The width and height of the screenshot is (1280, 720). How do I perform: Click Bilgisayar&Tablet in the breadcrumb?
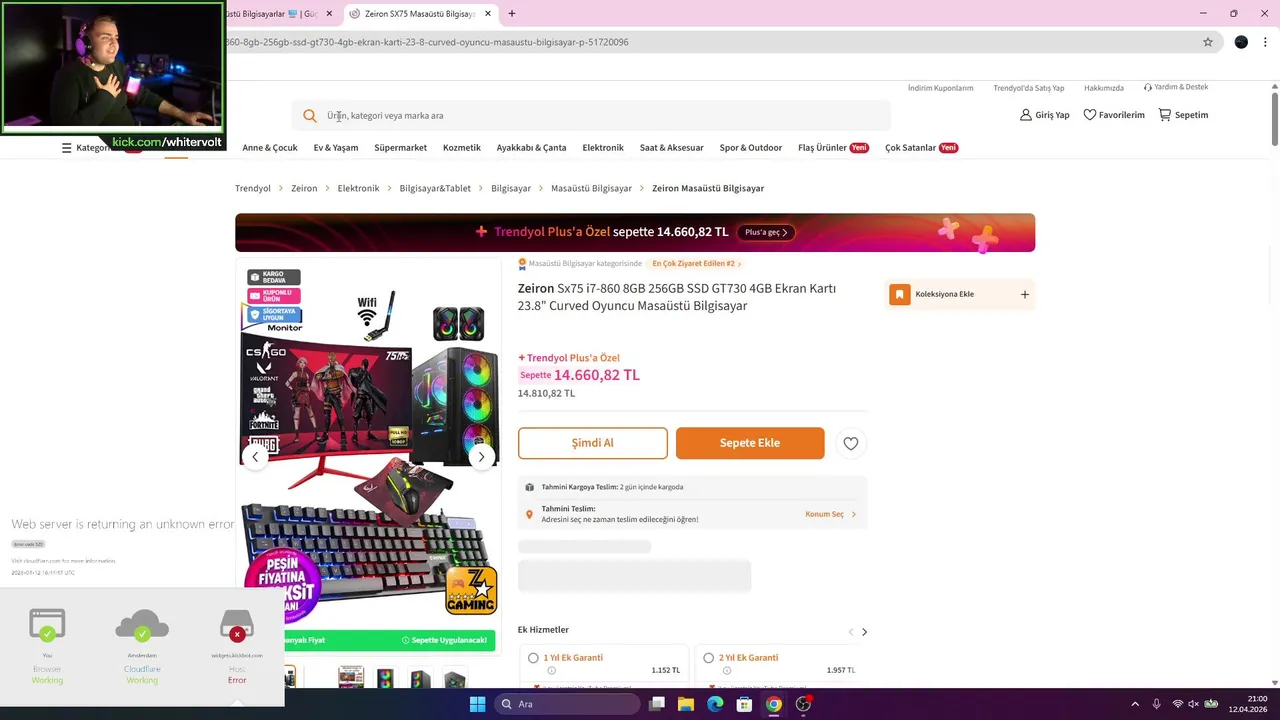click(435, 188)
